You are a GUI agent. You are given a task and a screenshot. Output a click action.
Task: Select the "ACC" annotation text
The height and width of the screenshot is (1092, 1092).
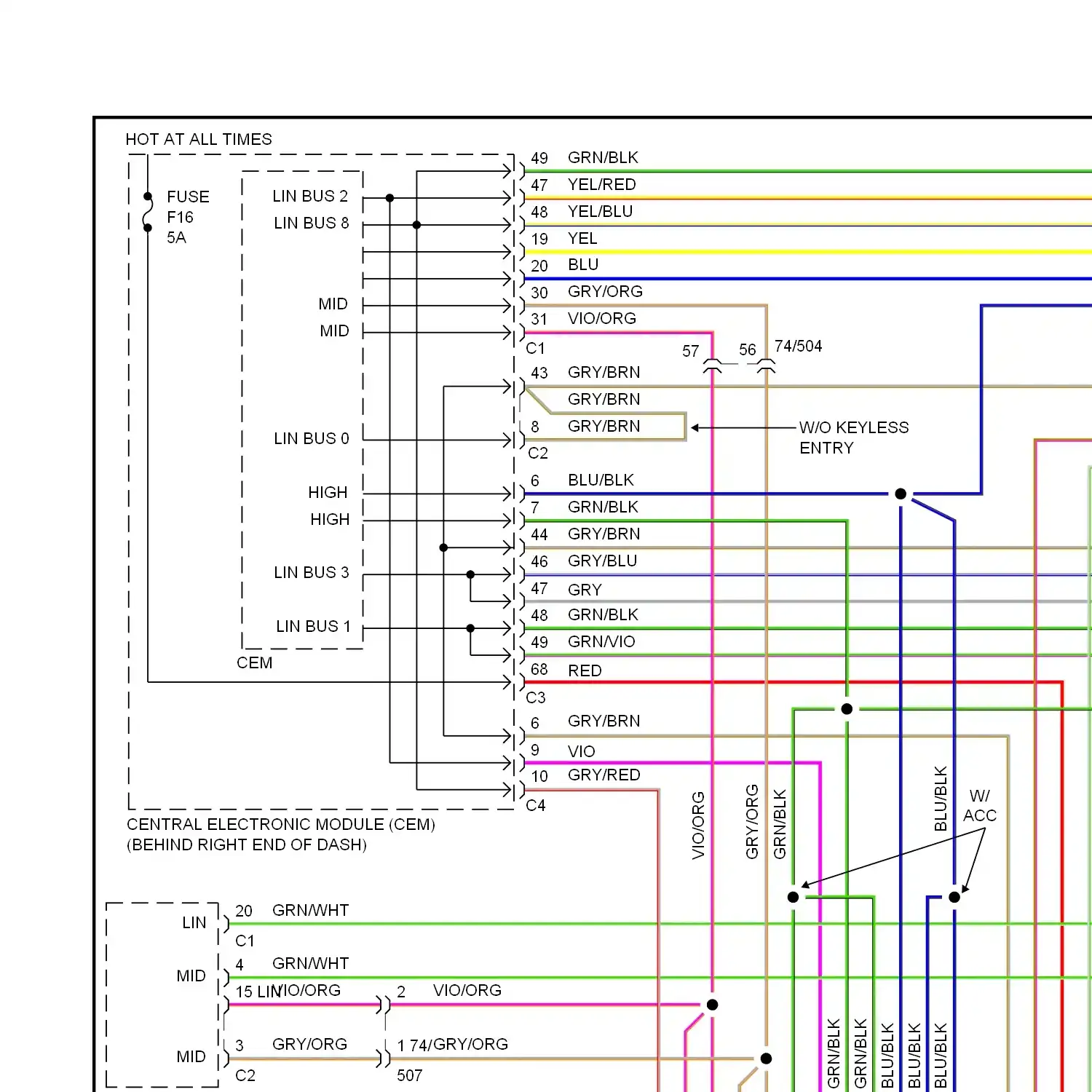point(980,815)
